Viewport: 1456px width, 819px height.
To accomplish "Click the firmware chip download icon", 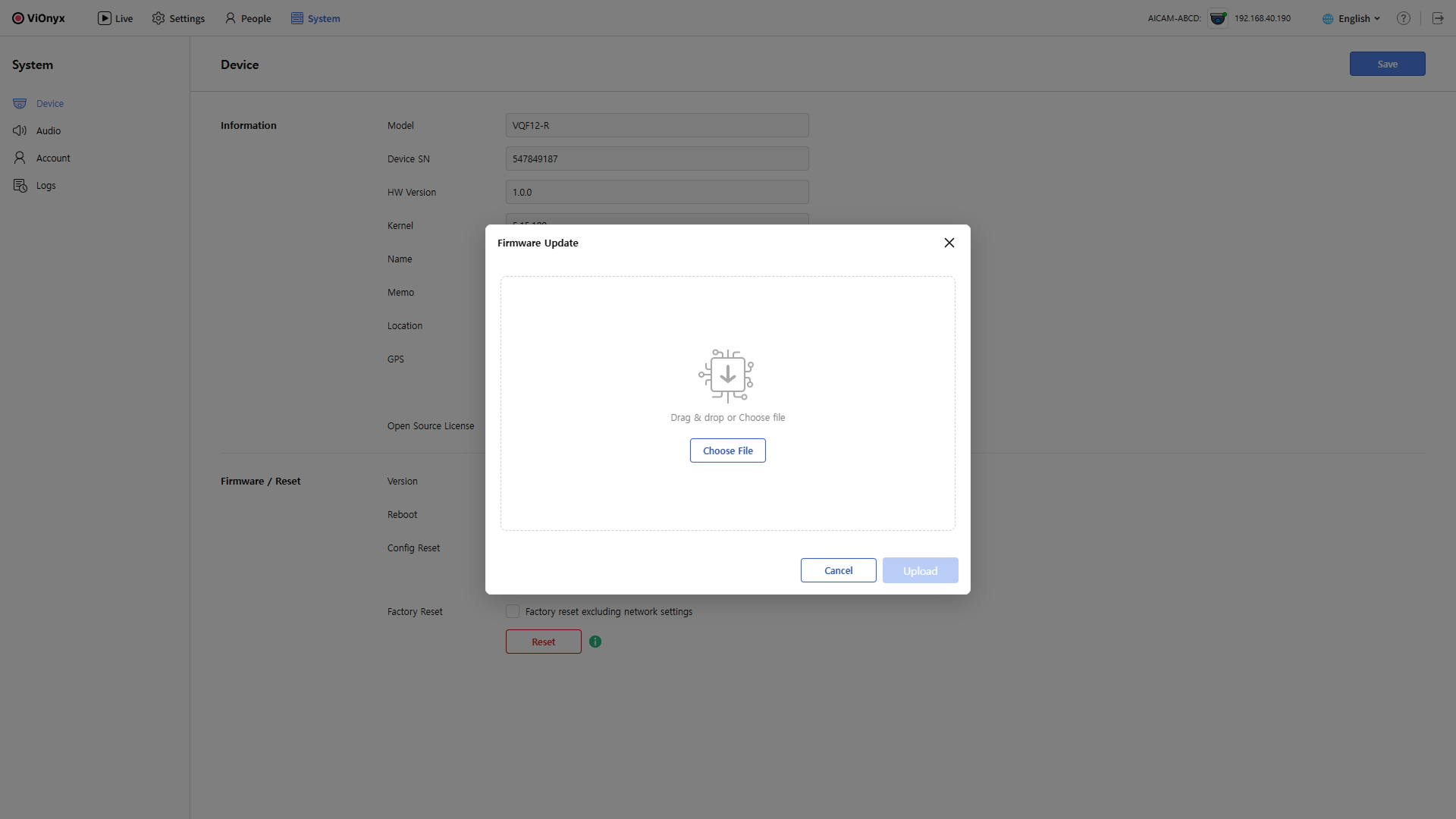I will click(x=726, y=375).
